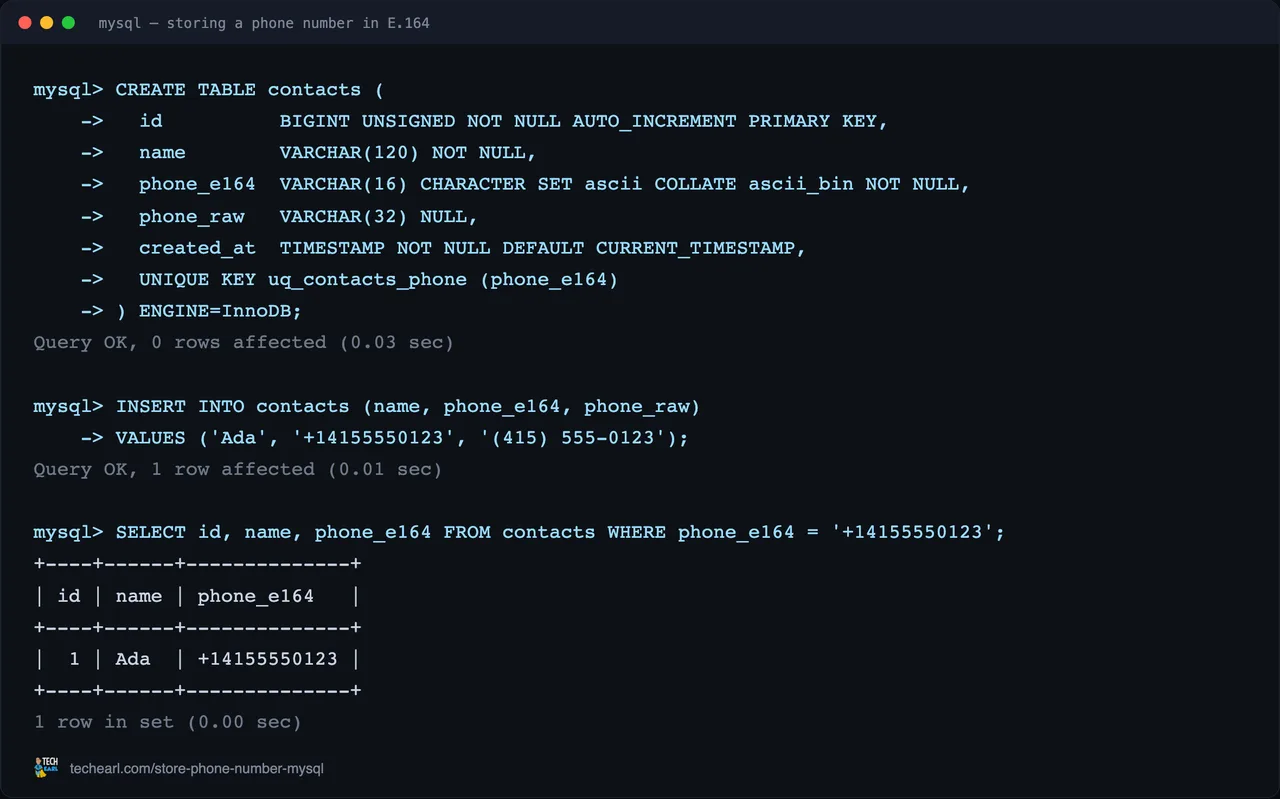Screen dimensions: 1280x799
Task: Click the 'name' column header in result table
Action: point(139,596)
